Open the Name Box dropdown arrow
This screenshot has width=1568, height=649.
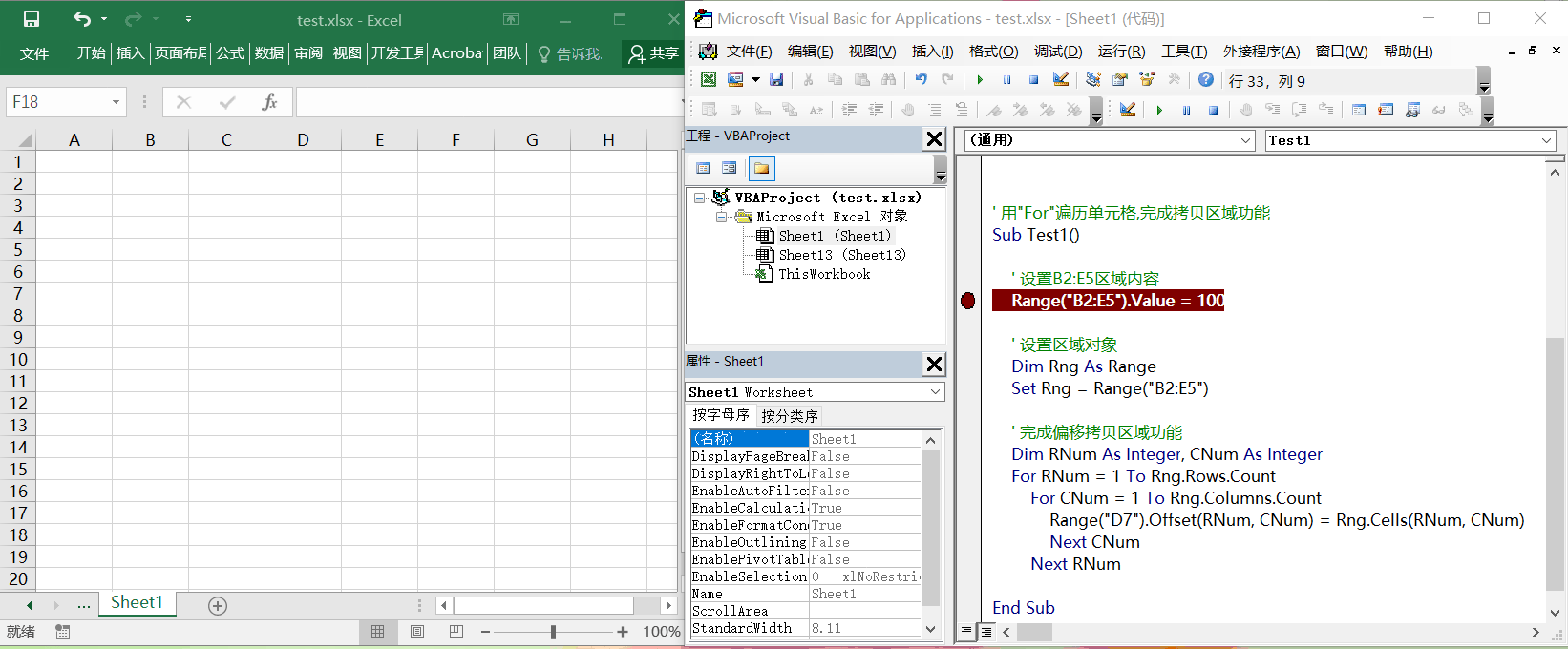(x=116, y=102)
